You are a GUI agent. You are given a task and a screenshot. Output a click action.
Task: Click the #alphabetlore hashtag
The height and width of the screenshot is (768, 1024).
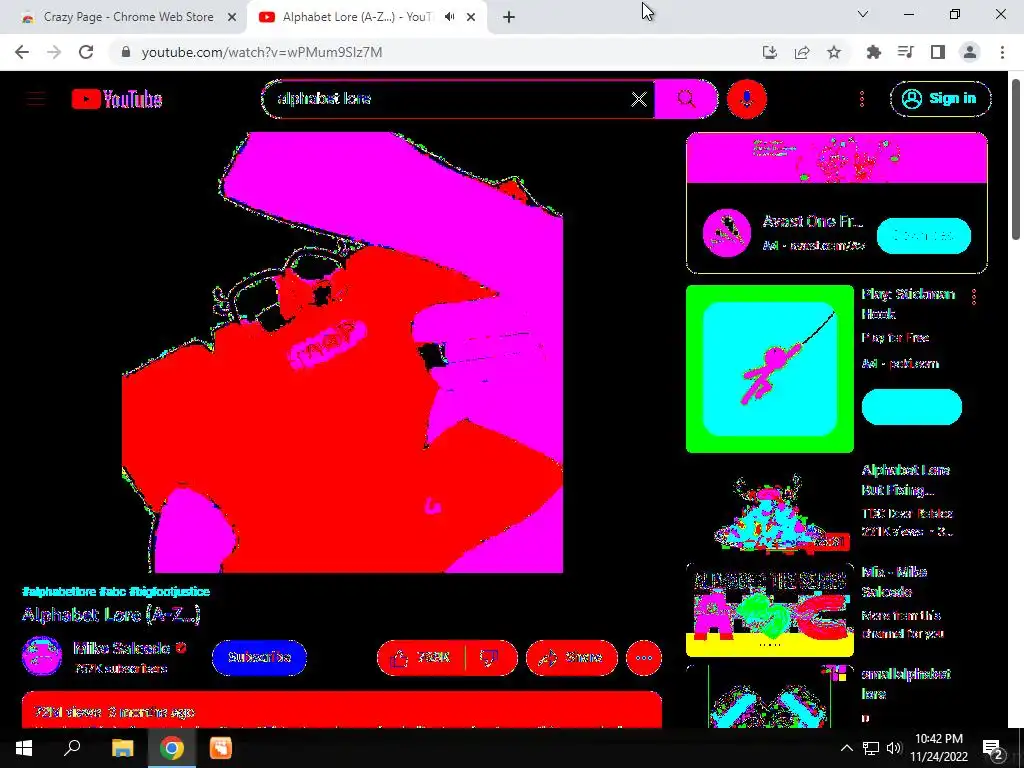(x=59, y=592)
